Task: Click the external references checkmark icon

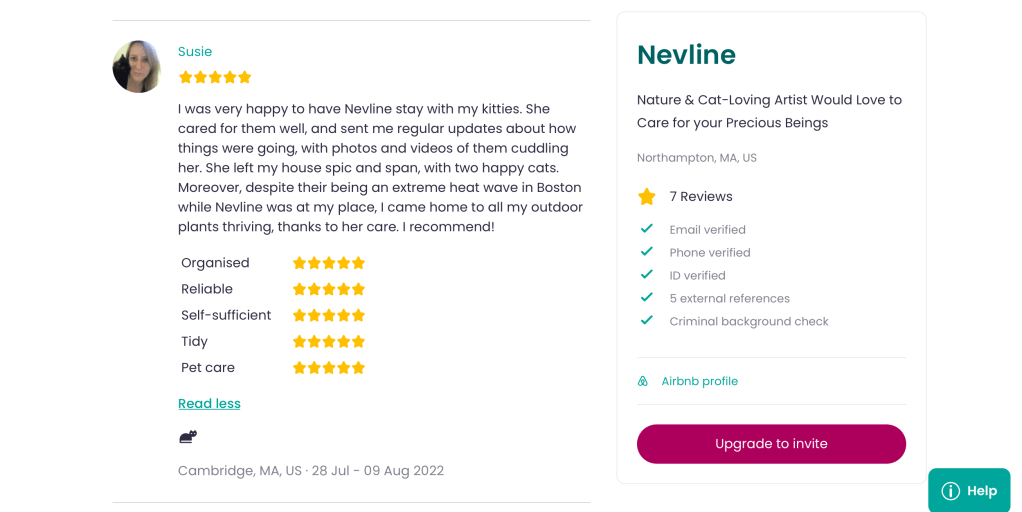Action: pyautogui.click(x=647, y=298)
